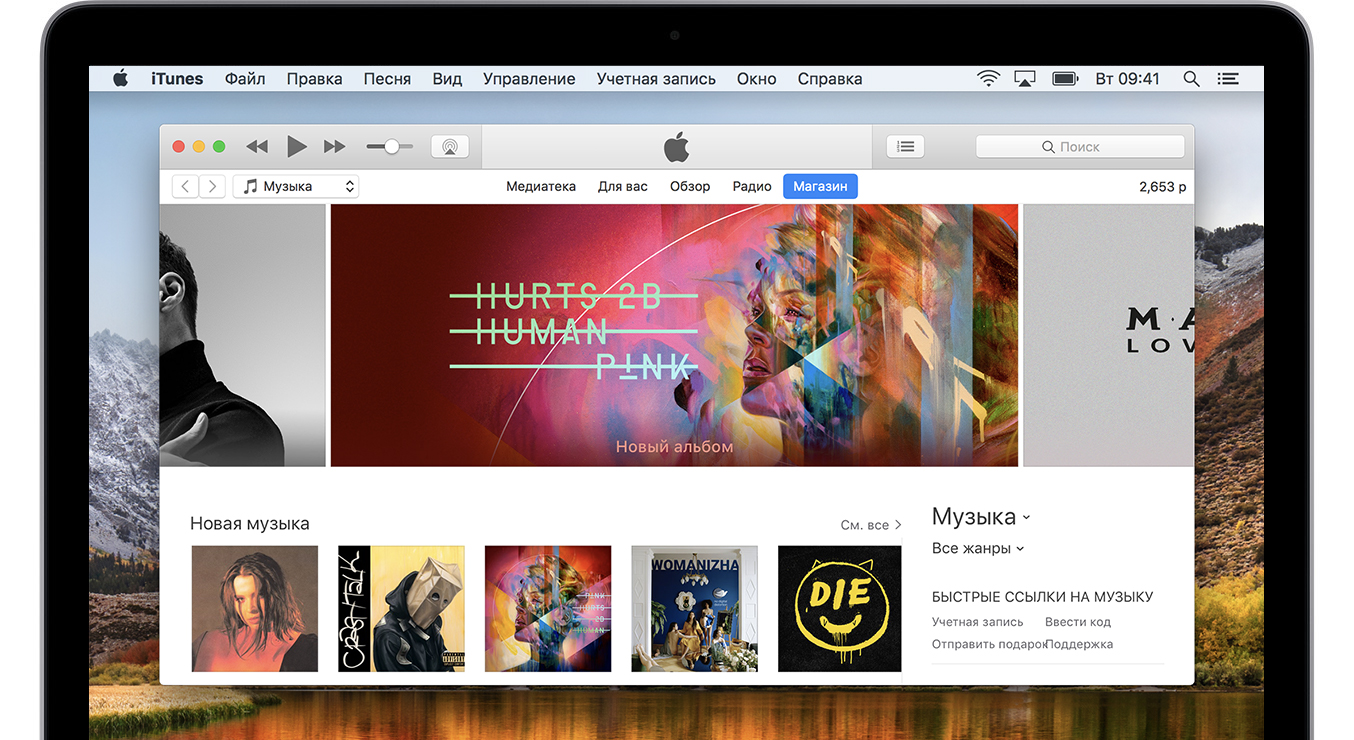Open the Apple menu

120,79
